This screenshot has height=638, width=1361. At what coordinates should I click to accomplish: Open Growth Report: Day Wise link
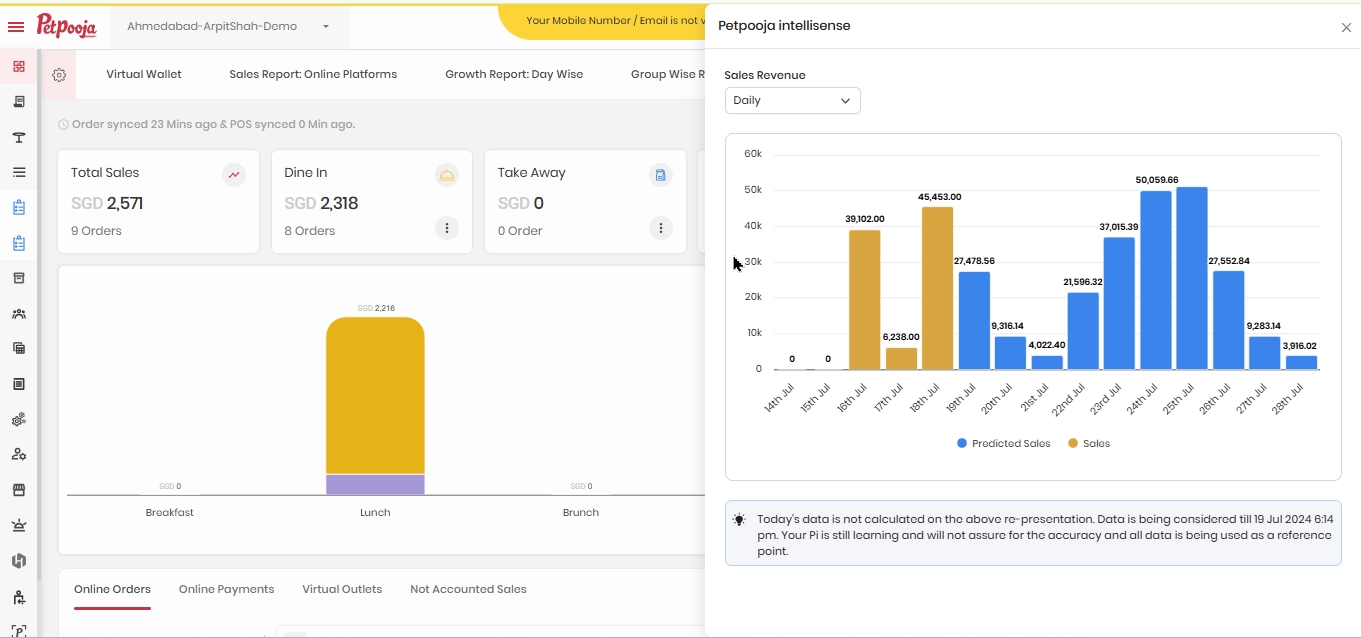514,74
